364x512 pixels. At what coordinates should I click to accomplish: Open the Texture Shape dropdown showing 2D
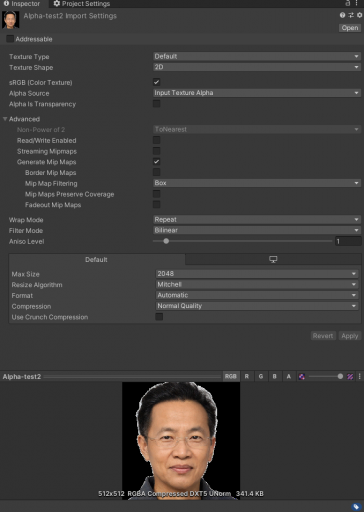point(257,67)
